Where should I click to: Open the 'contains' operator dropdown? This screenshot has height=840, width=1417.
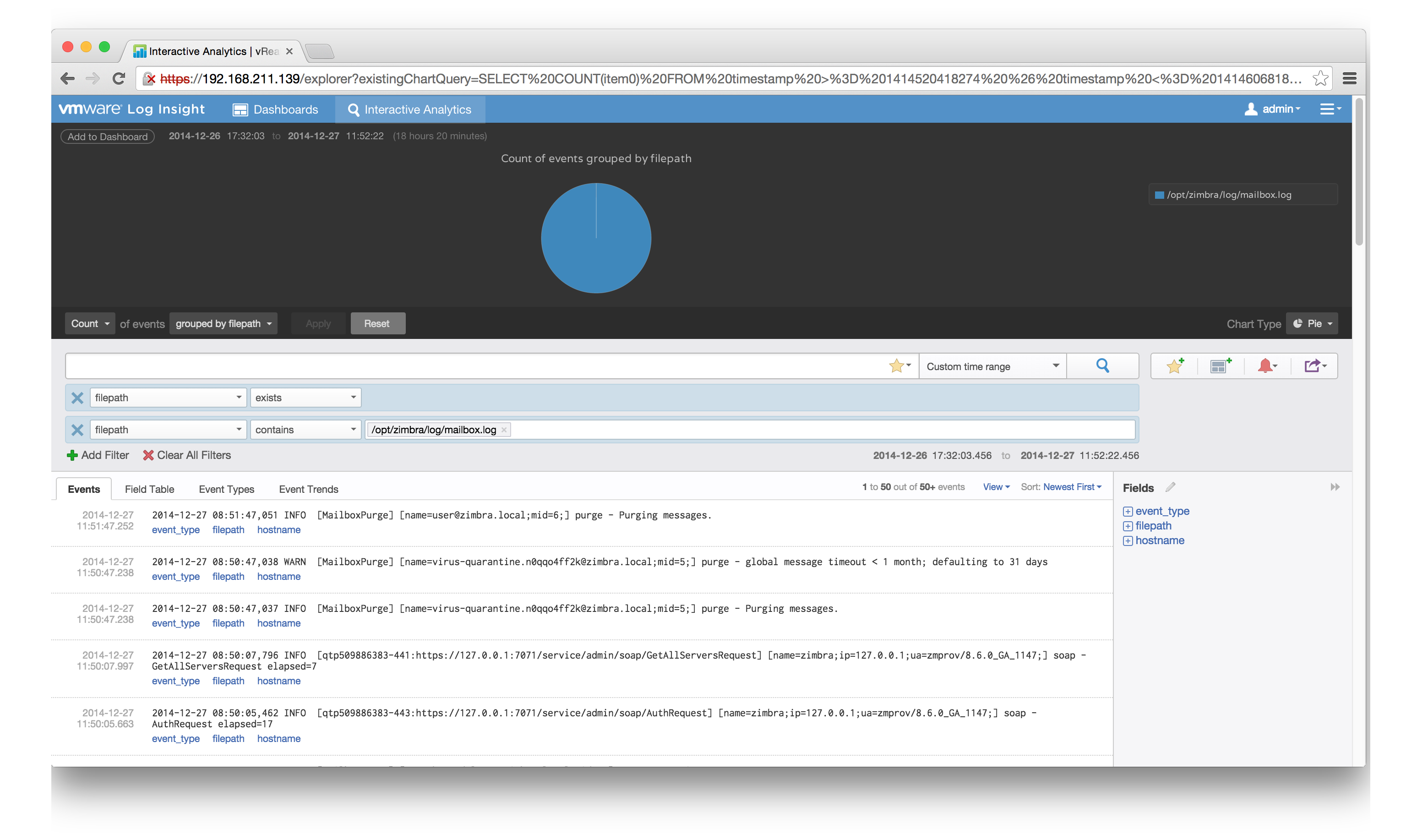pyautogui.click(x=305, y=430)
